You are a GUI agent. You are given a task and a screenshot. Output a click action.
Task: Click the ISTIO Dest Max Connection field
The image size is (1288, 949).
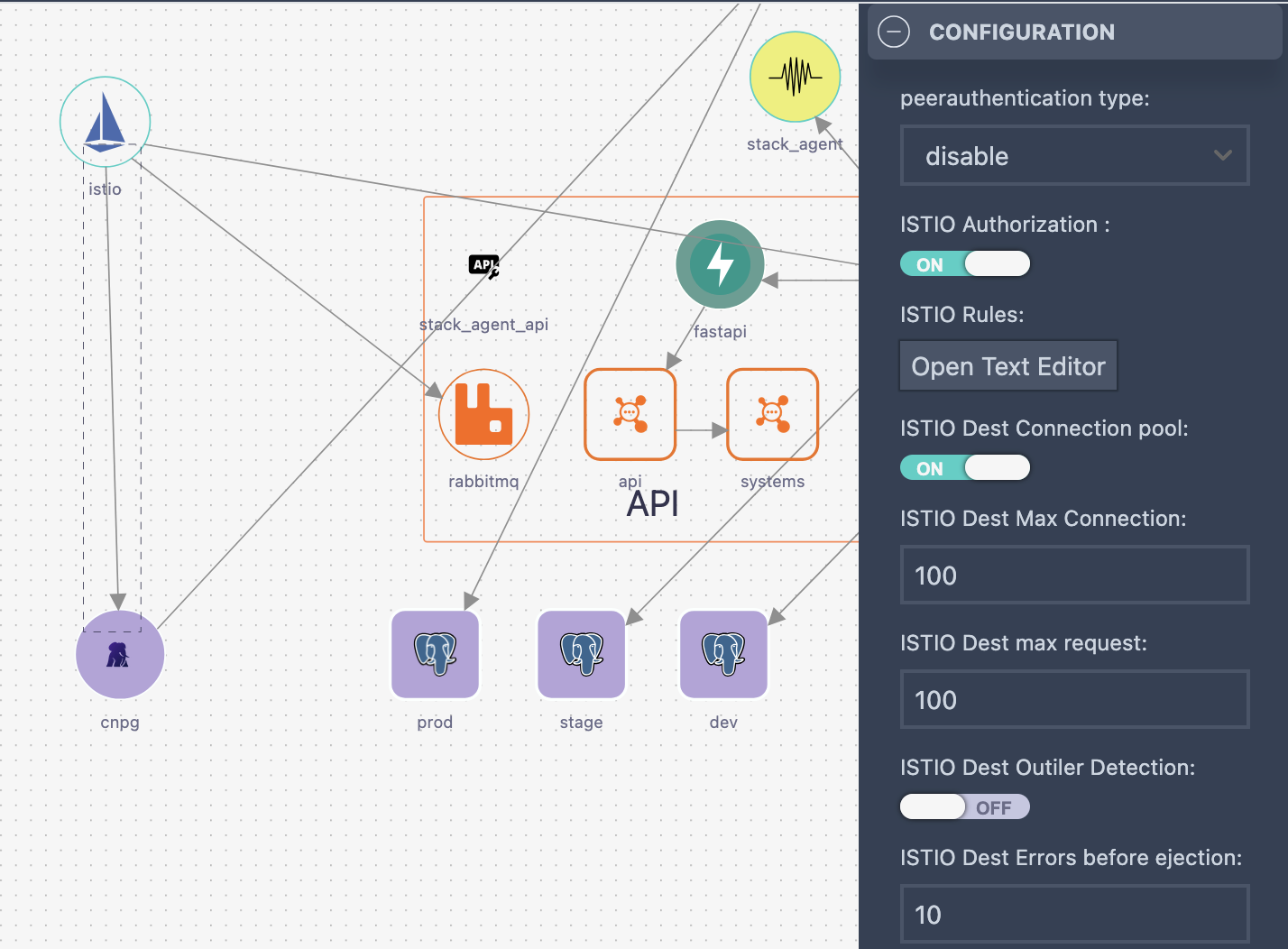coord(1074,575)
